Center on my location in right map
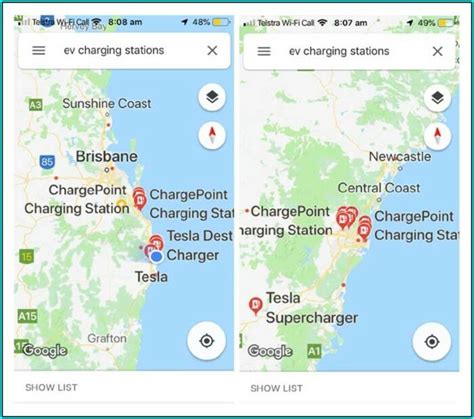 (432, 342)
